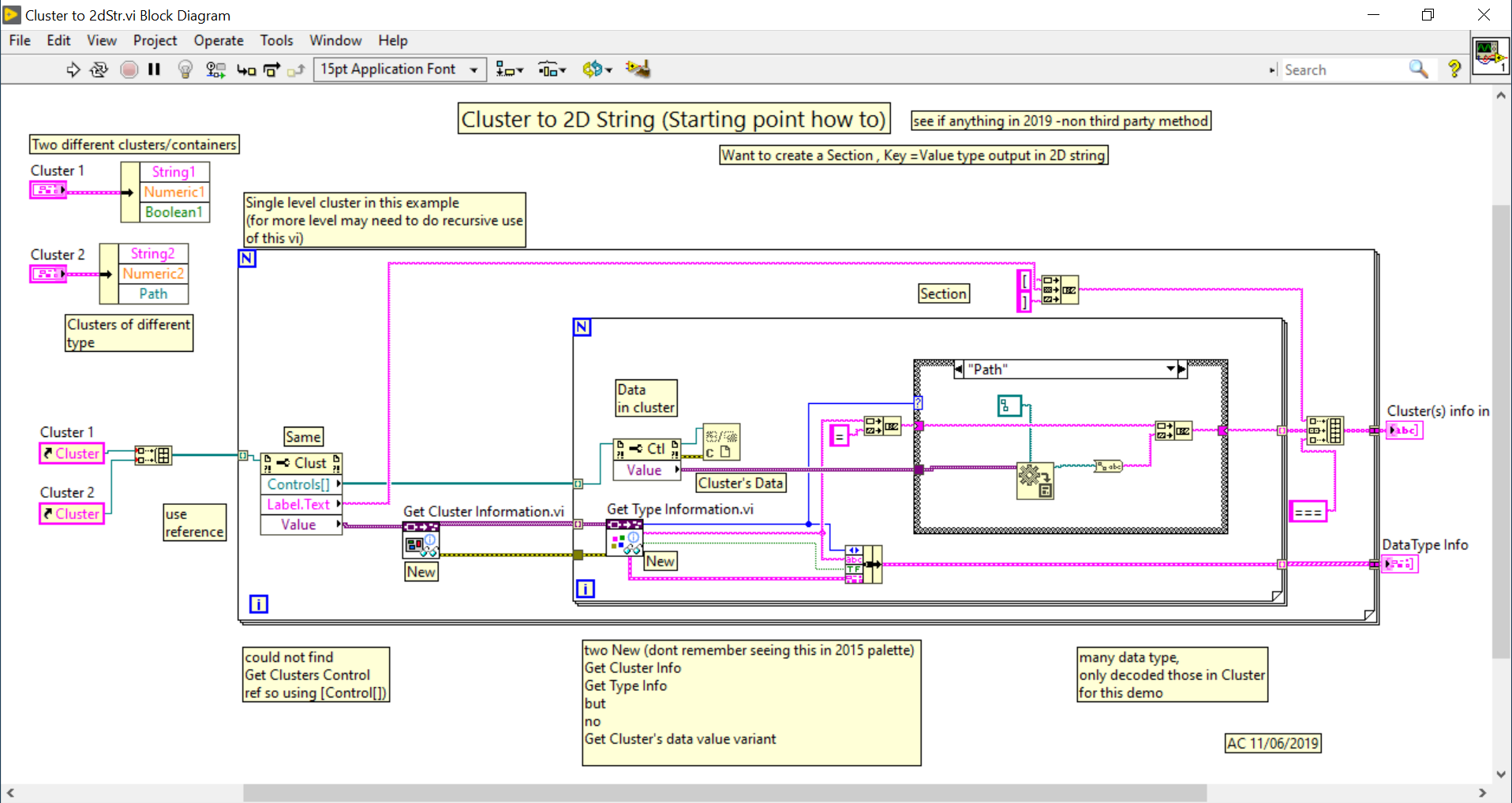Click the Step Over button

tap(271, 70)
